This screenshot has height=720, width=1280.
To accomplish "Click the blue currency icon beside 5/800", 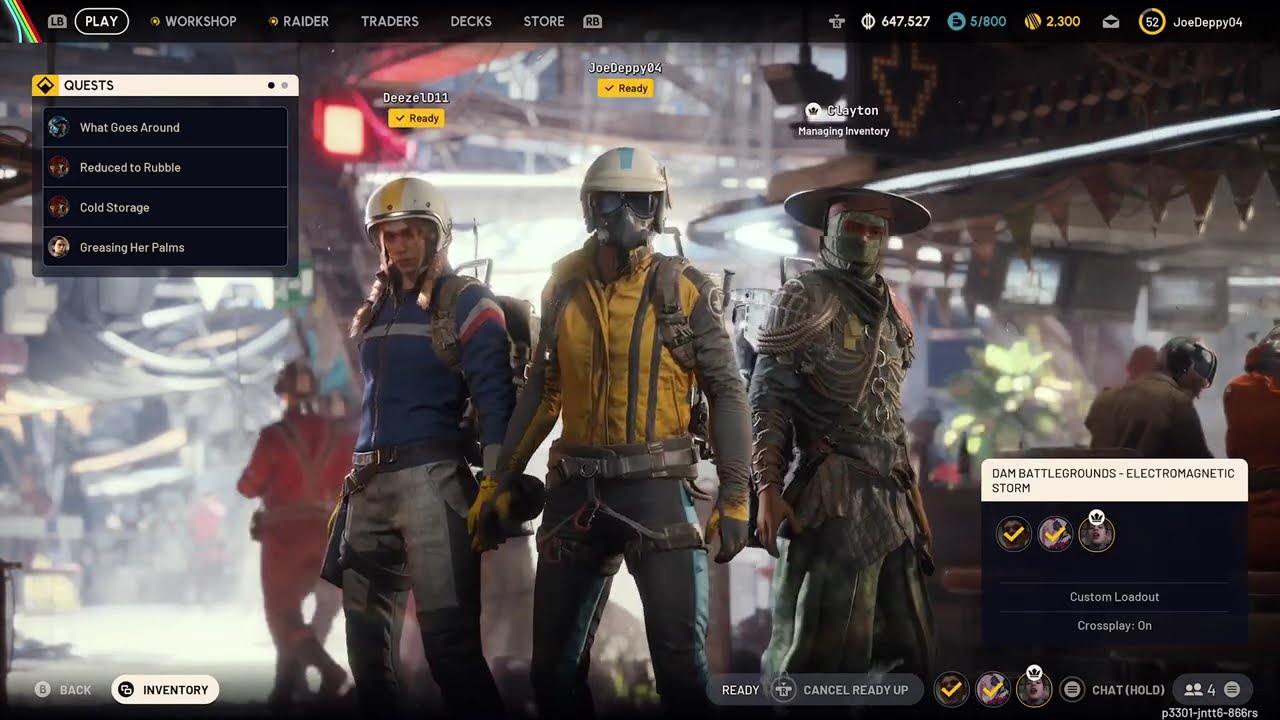I will [957, 21].
